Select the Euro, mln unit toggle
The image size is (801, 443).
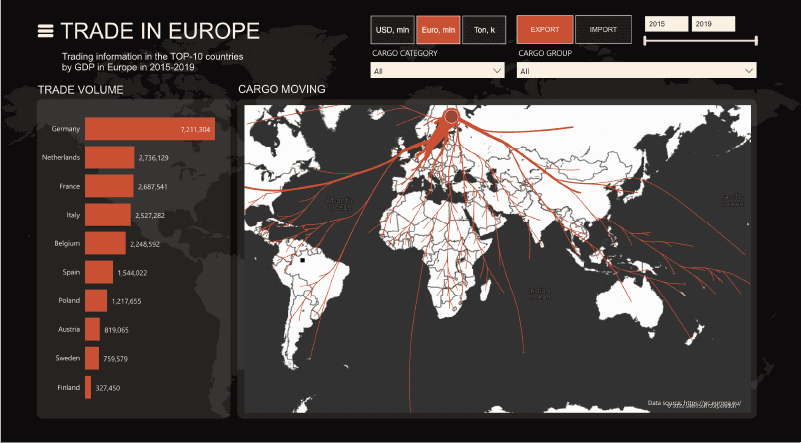click(438, 30)
